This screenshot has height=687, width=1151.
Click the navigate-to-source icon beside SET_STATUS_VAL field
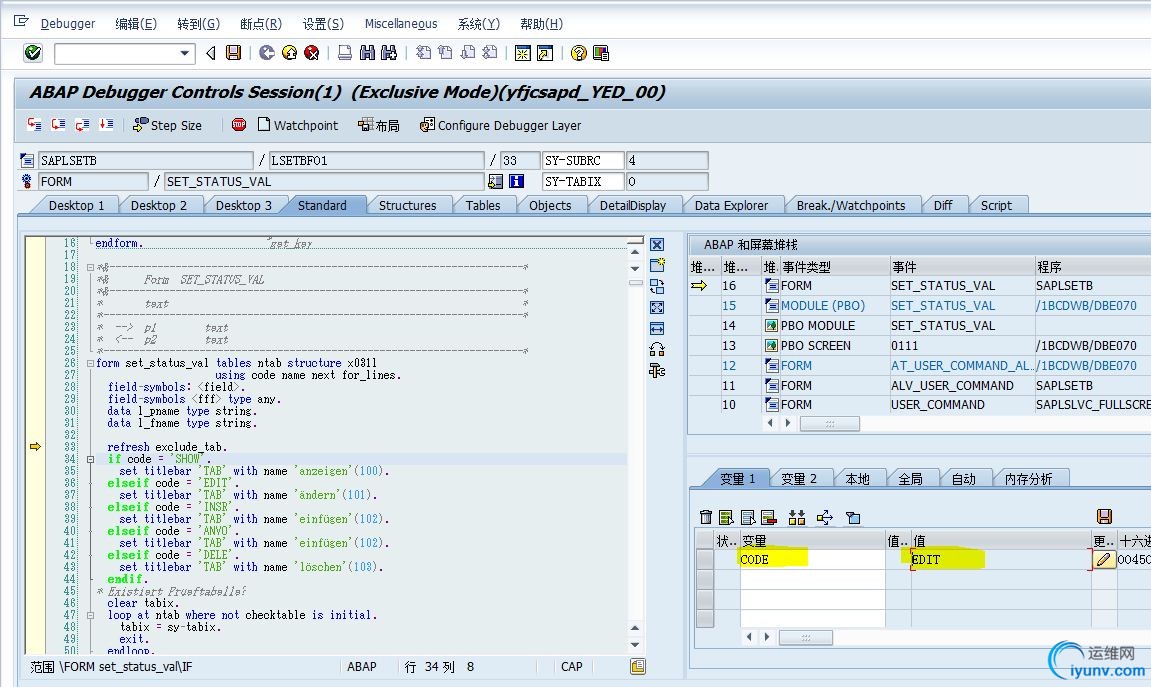495,181
